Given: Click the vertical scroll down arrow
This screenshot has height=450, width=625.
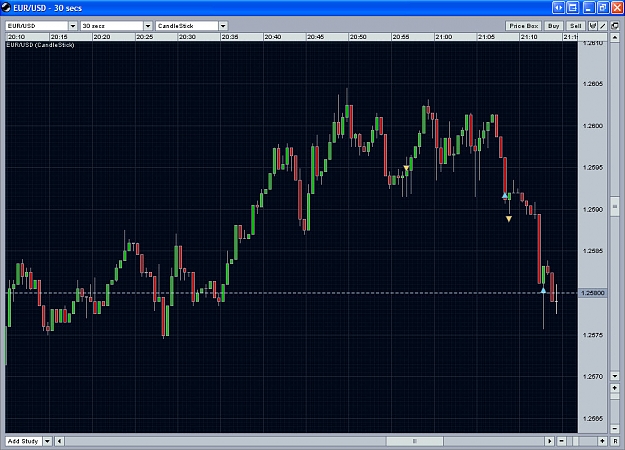Looking at the screenshot, I should (615, 376).
